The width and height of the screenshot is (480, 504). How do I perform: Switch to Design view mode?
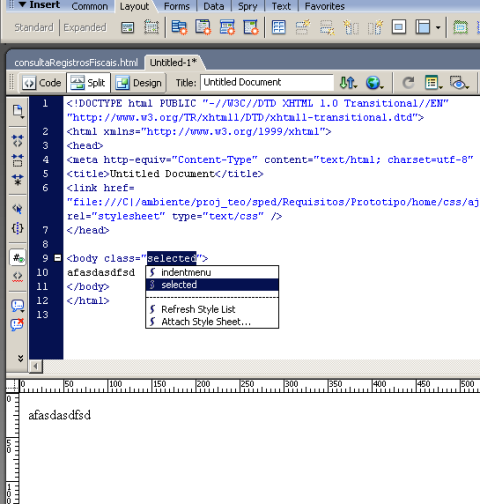point(139,82)
